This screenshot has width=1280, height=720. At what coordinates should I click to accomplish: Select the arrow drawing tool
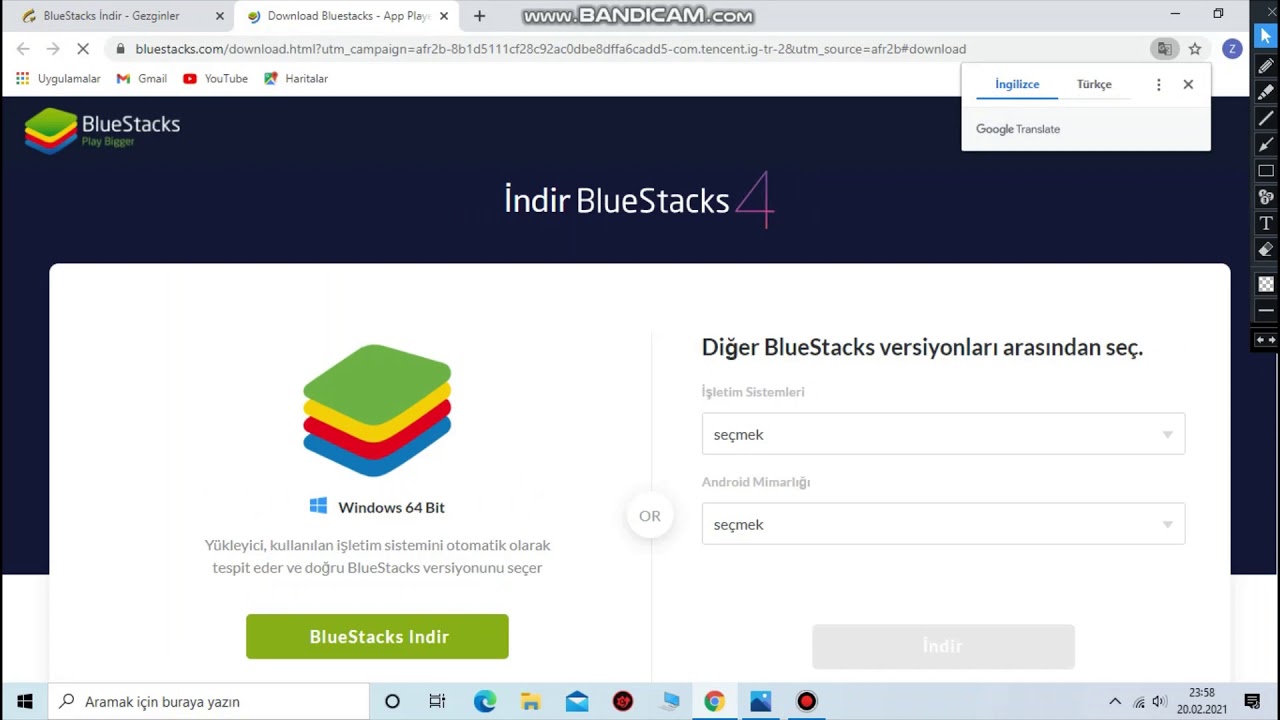(1266, 144)
